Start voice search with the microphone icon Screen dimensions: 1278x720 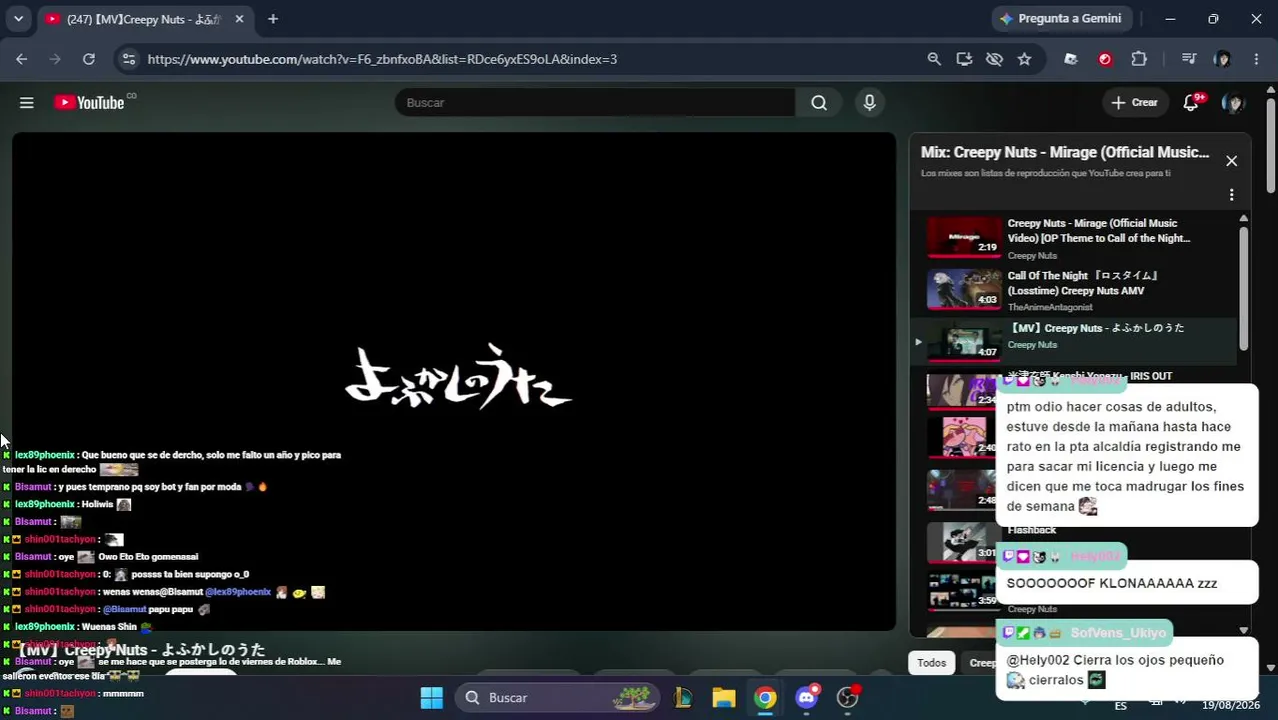coord(869,102)
